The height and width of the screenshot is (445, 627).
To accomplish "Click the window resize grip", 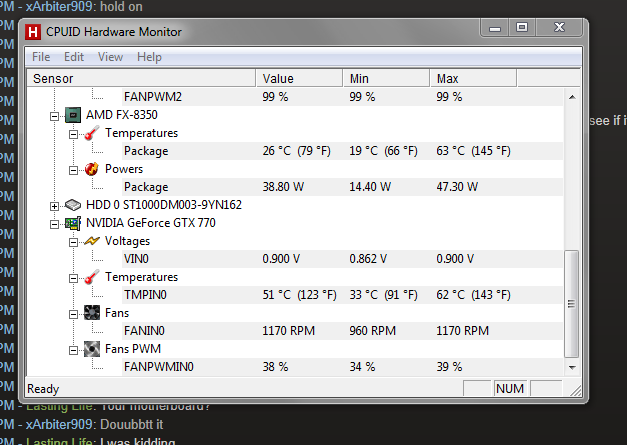I will point(575,391).
